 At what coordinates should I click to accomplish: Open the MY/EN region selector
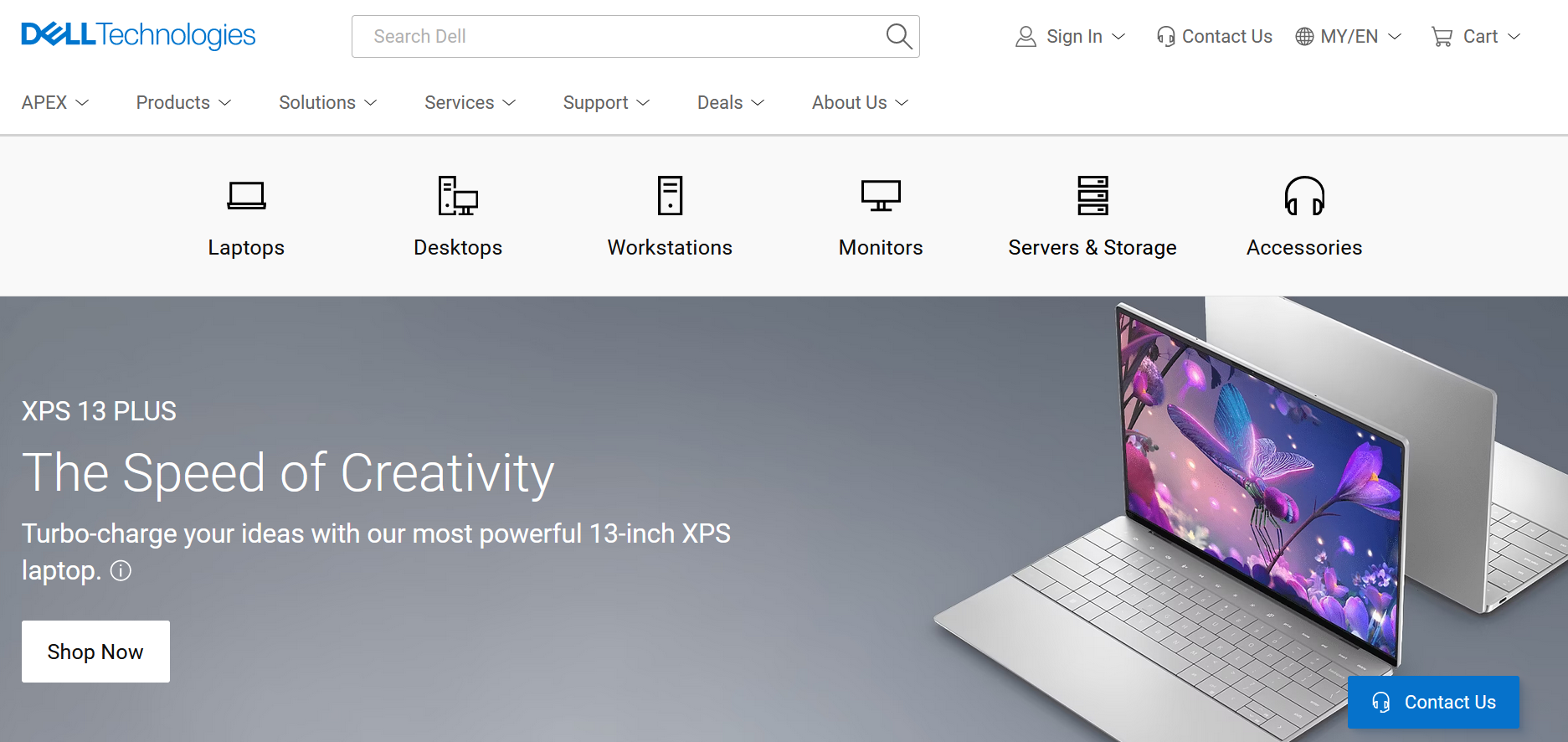(x=1349, y=37)
